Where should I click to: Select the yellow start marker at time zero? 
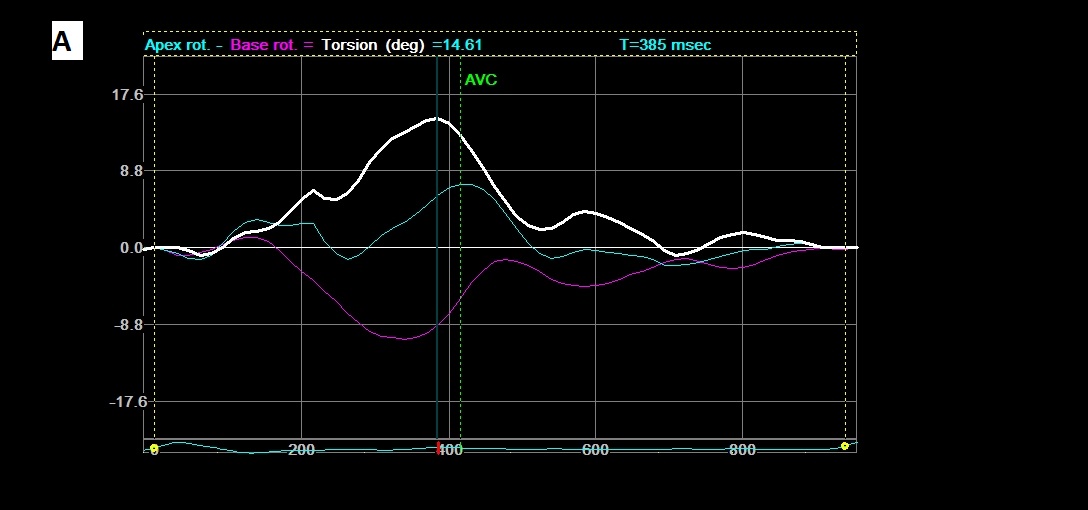click(153, 450)
